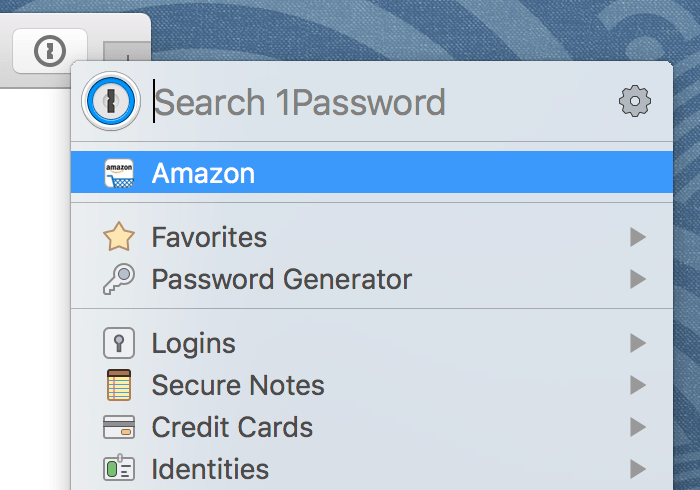Expand the Identities submenu arrow

coord(638,469)
